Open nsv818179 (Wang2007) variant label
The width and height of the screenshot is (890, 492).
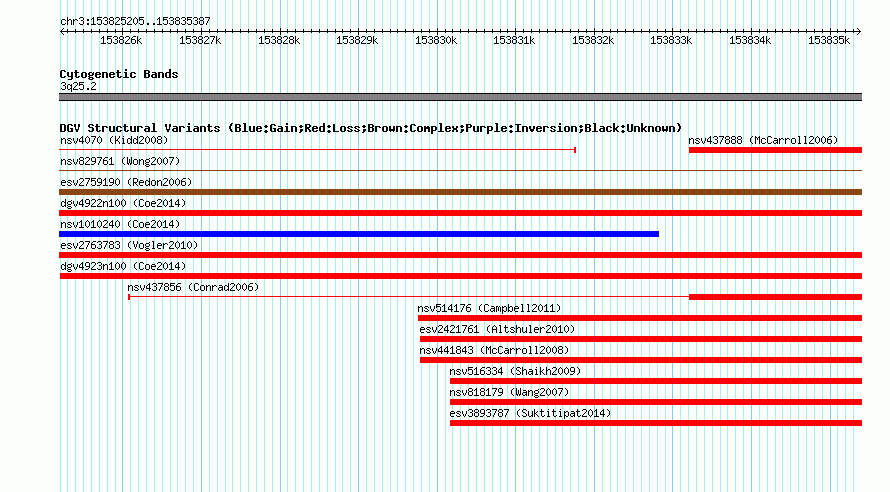[509, 392]
